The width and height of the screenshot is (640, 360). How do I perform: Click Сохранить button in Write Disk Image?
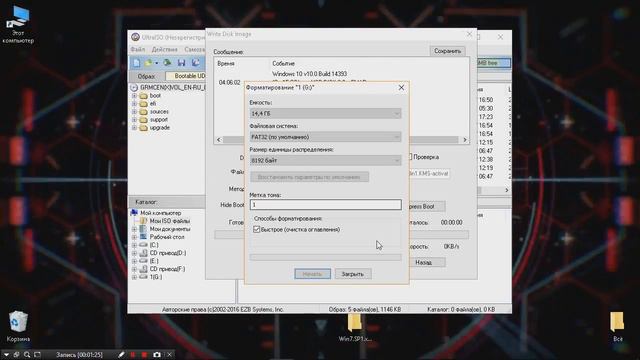point(447,51)
